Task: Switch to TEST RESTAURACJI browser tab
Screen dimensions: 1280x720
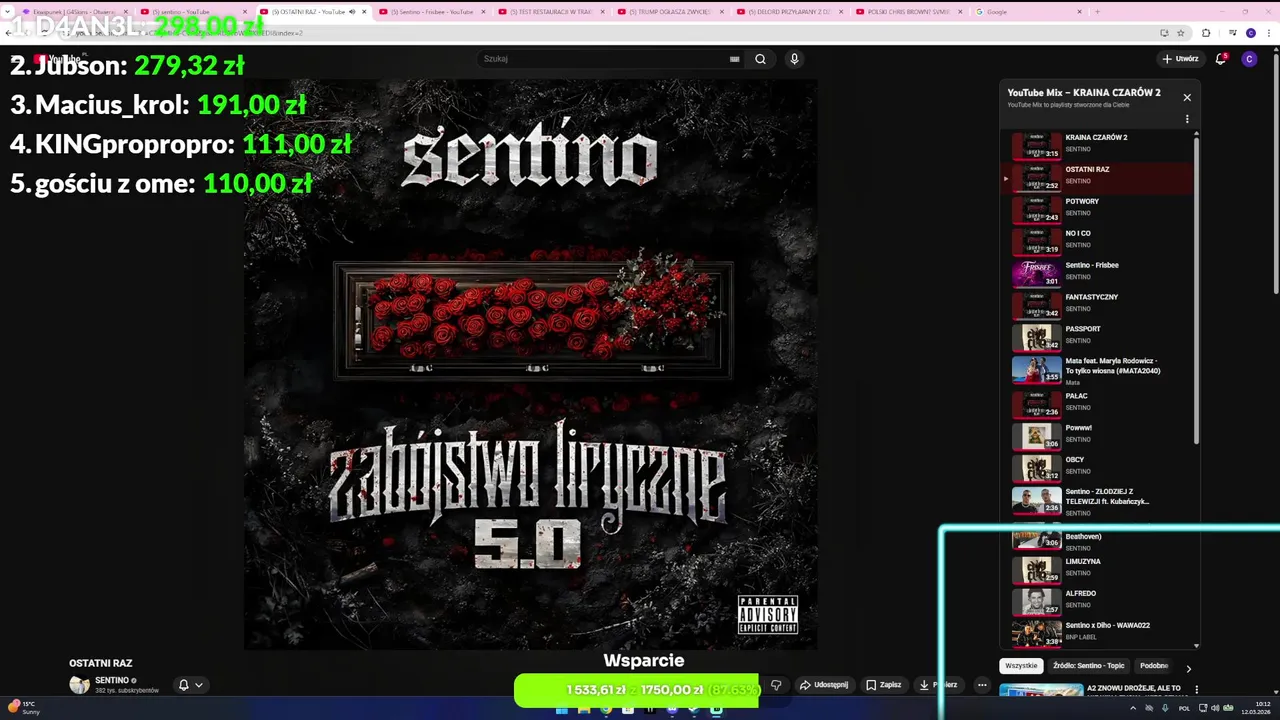Action: (x=550, y=12)
